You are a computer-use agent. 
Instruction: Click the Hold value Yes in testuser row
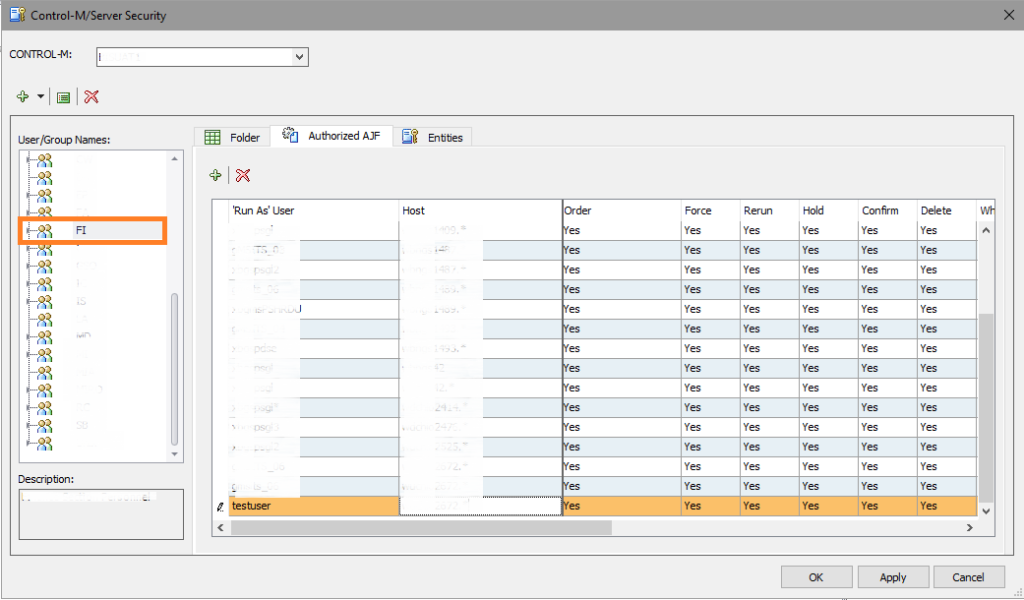(810, 506)
